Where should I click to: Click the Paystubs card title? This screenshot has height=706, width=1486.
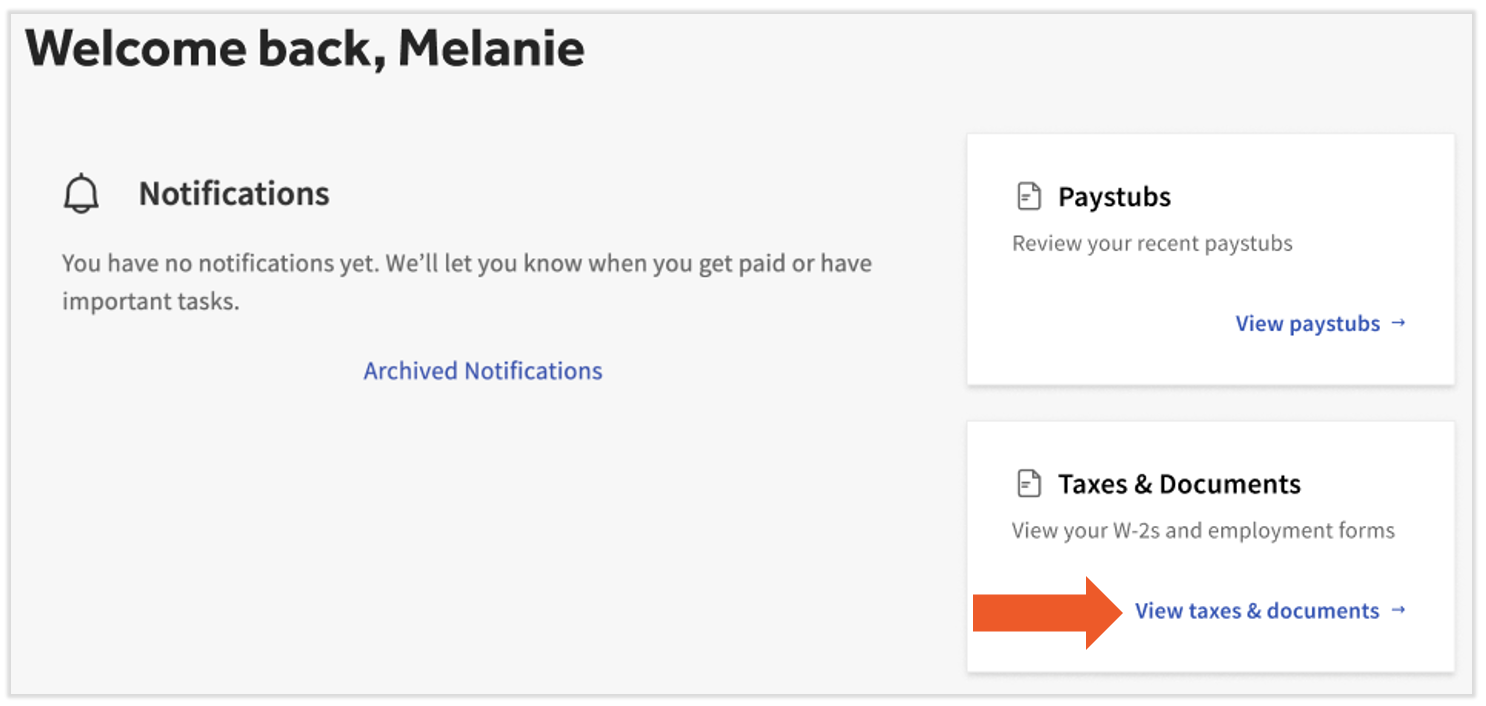(1115, 196)
